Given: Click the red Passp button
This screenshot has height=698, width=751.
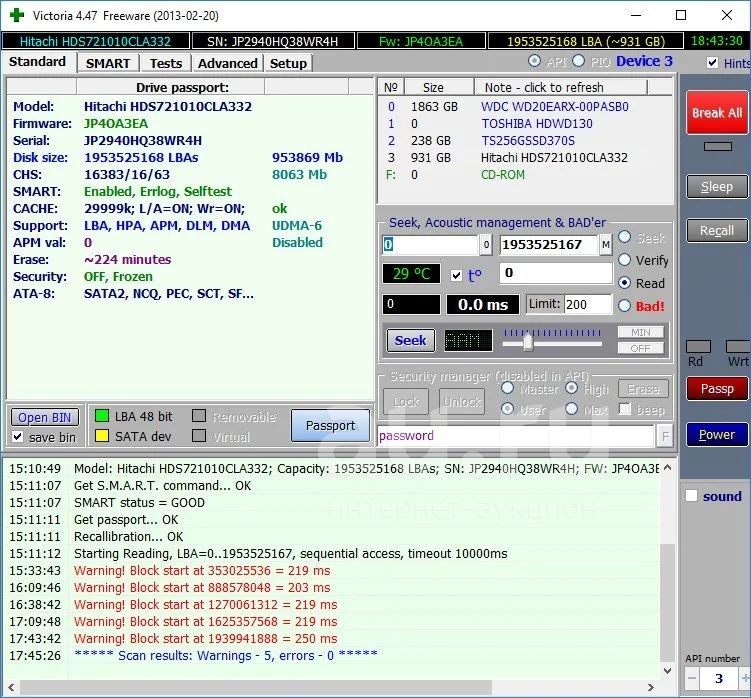Looking at the screenshot, I should point(716,388).
